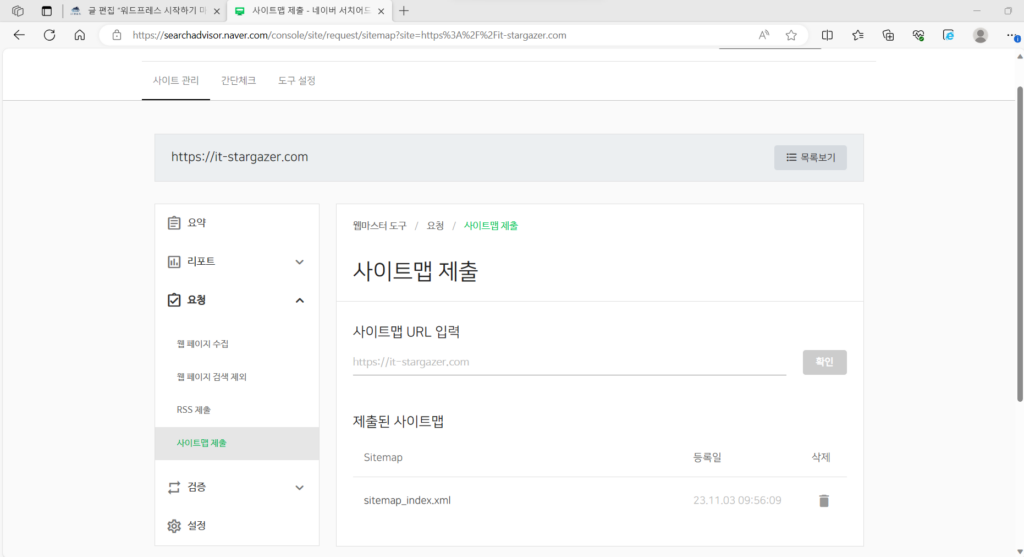The height and width of the screenshot is (557, 1024).
Task: Open the user profile avatar
Action: pos(980,35)
